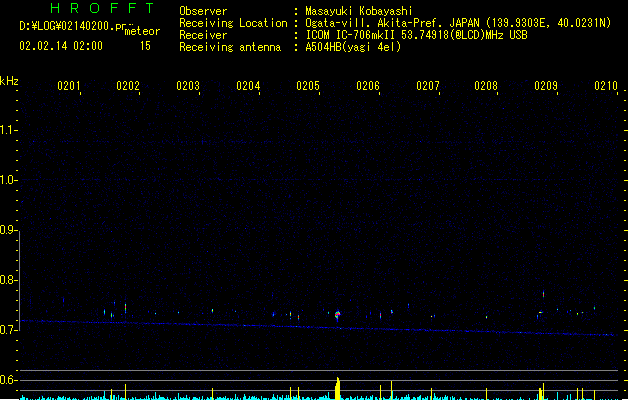Click the 1.1 kHz axis label

[8, 130]
